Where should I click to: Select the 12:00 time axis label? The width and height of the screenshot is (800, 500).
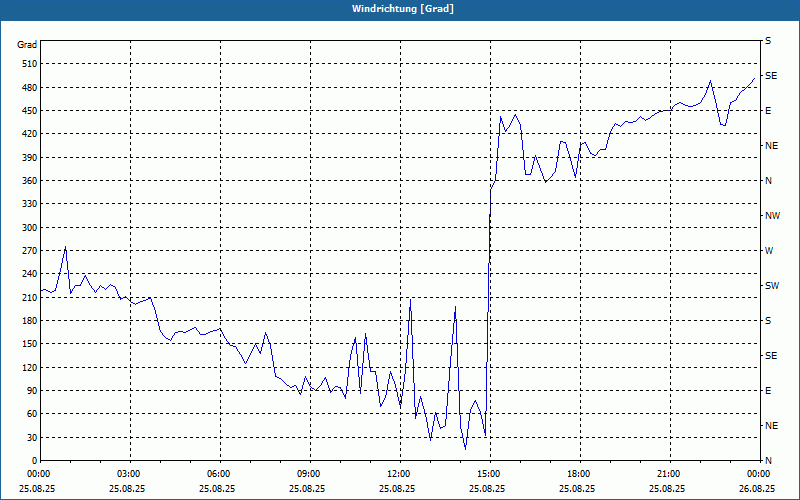(397, 474)
